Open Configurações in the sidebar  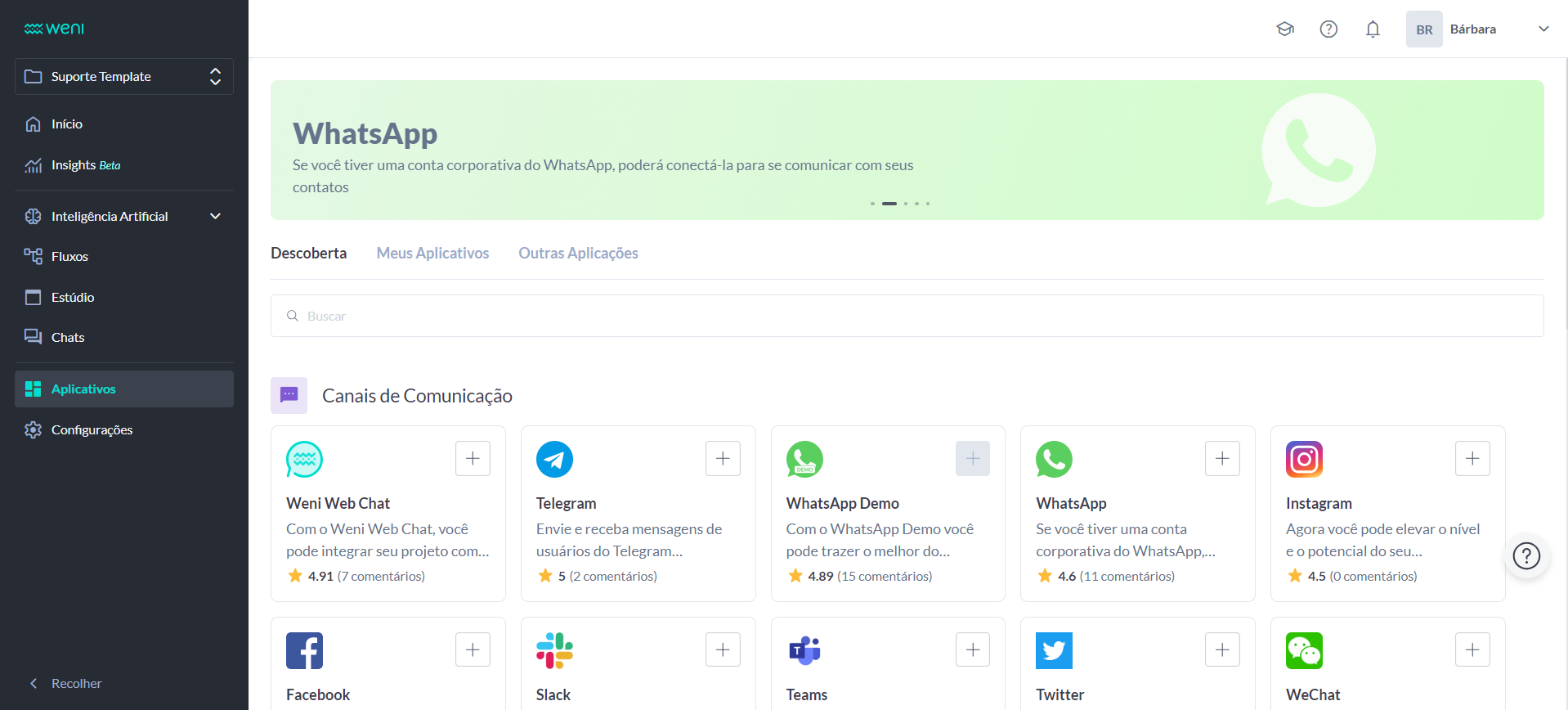coord(124,429)
